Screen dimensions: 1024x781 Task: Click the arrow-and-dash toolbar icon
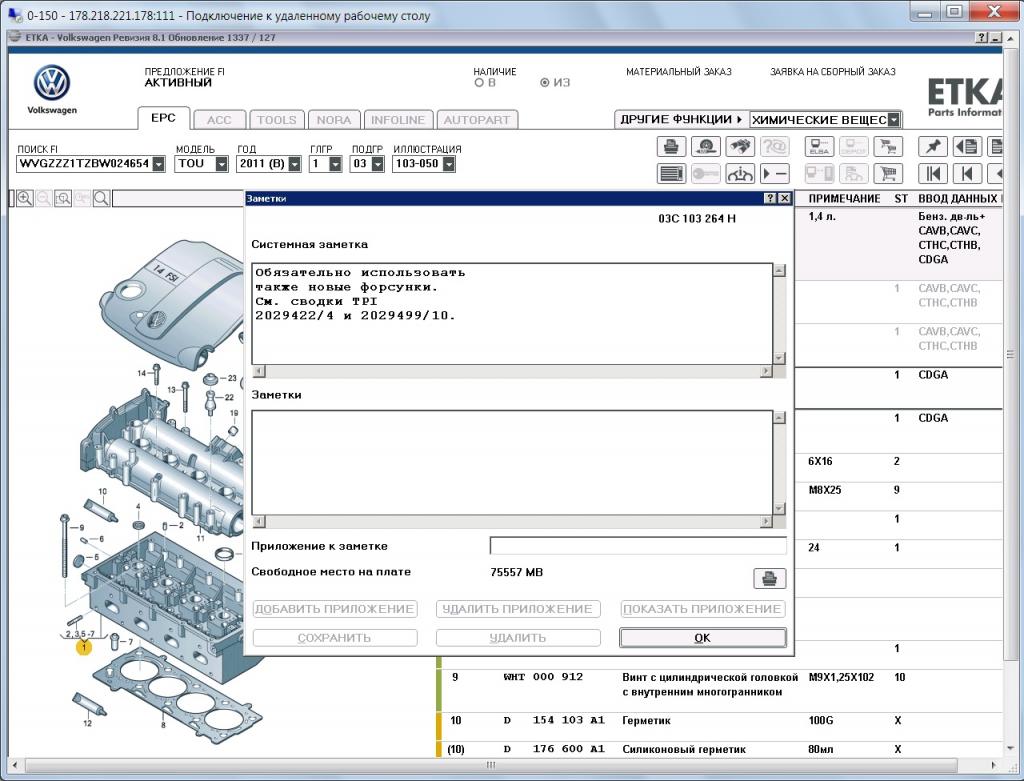coord(774,174)
